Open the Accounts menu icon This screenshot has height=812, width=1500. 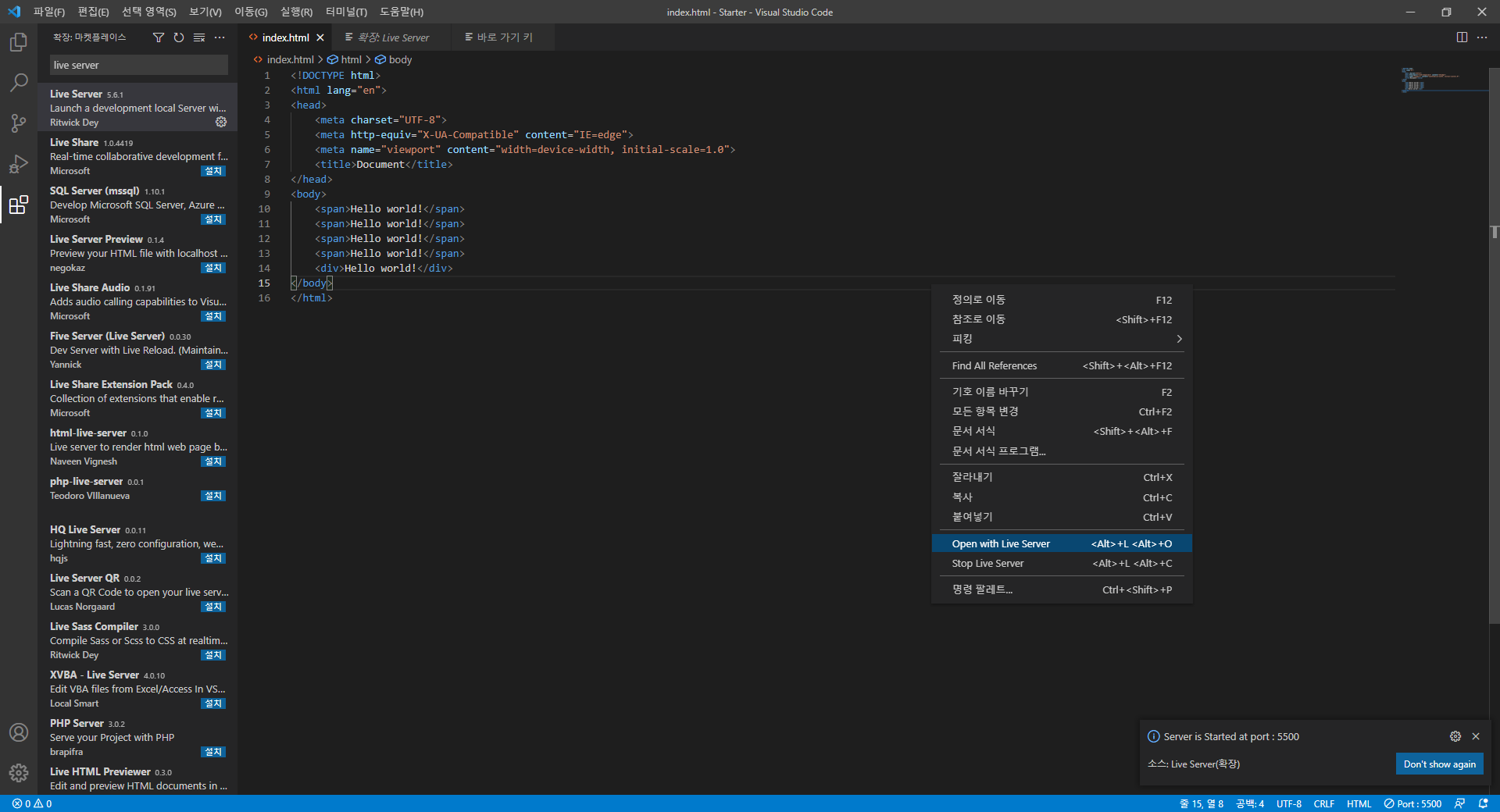[x=19, y=732]
